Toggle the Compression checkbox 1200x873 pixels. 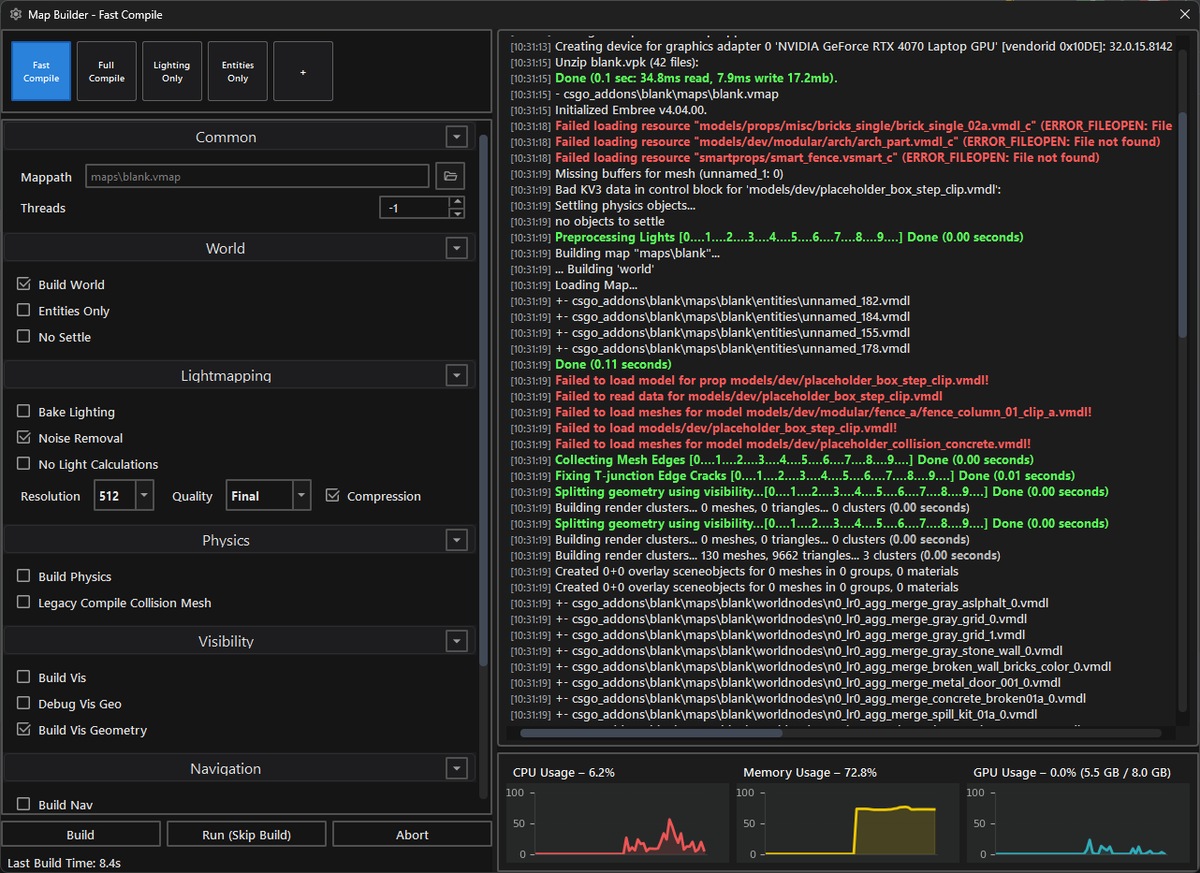point(333,496)
